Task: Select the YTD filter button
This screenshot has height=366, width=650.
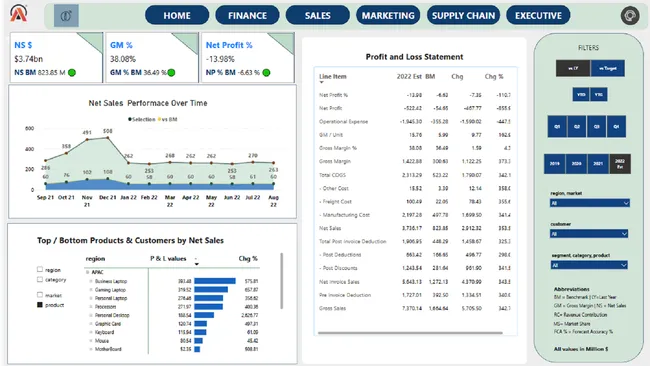Action: (x=581, y=95)
